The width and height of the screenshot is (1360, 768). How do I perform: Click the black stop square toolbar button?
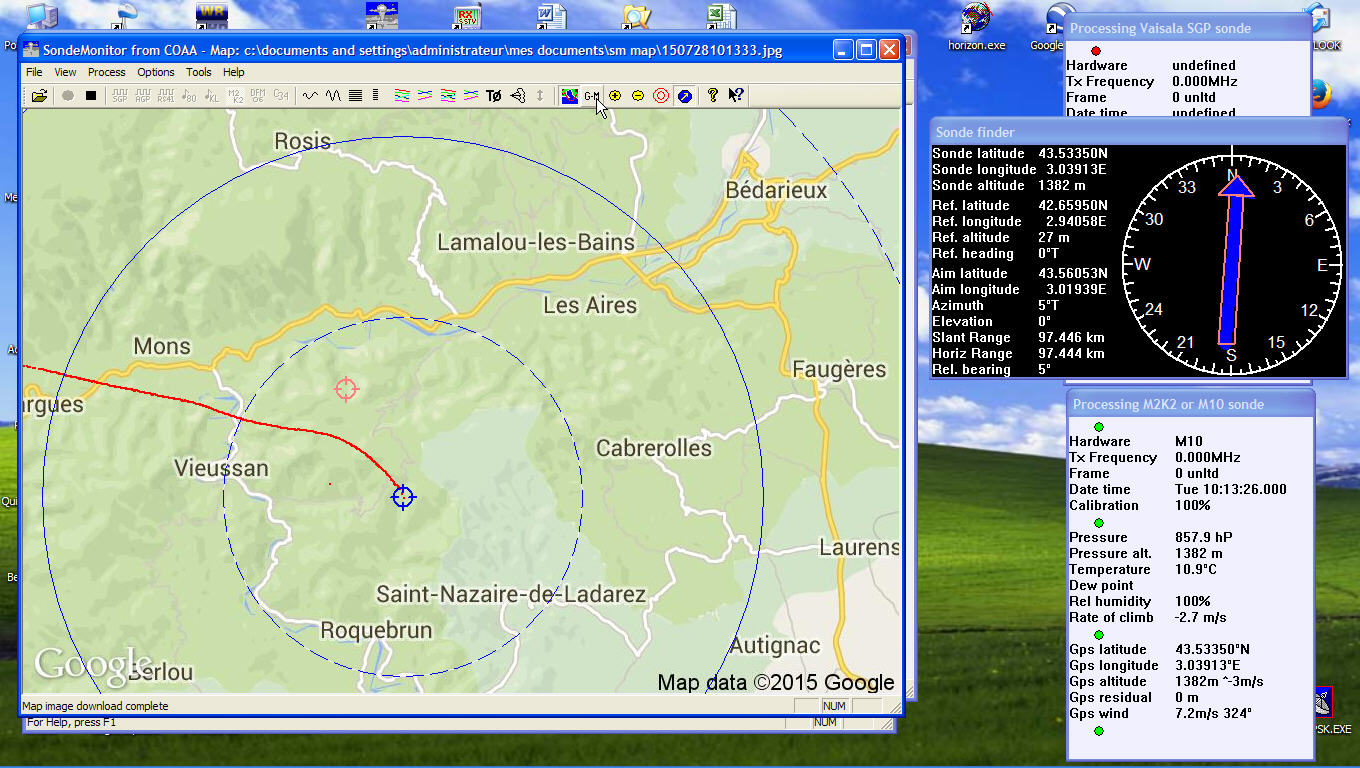pos(91,96)
